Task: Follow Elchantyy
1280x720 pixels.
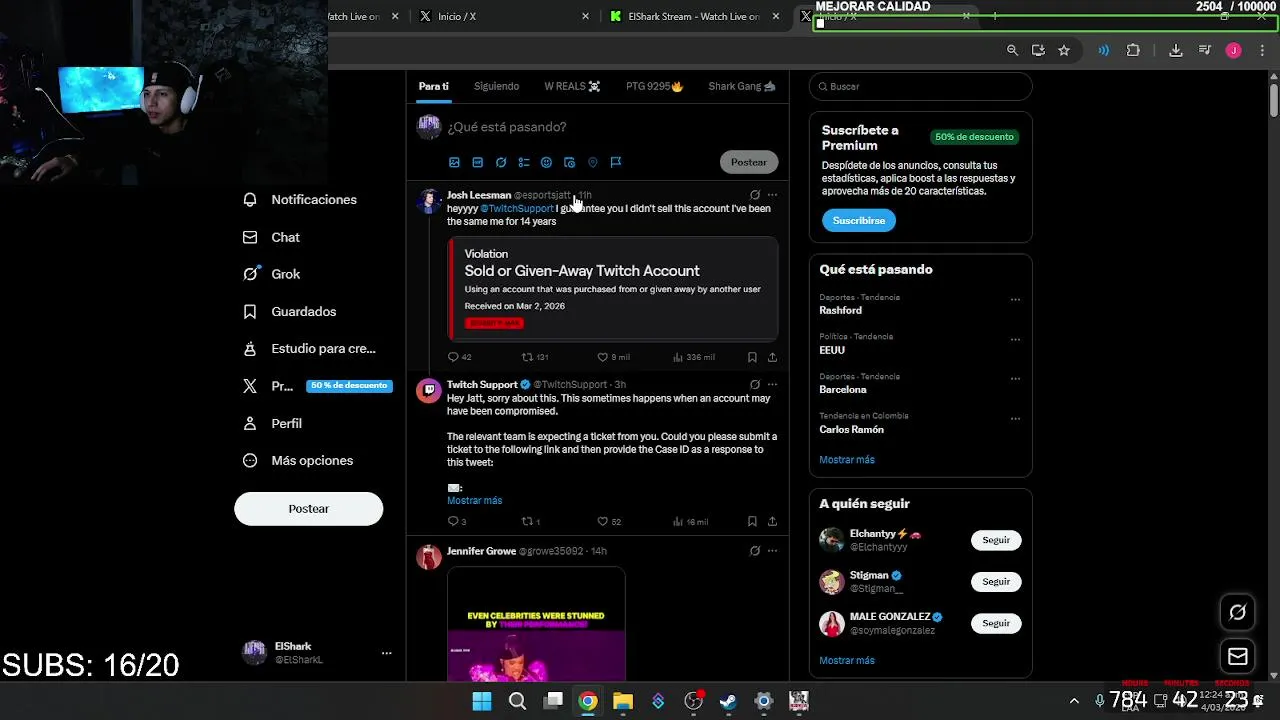Action: 996,540
